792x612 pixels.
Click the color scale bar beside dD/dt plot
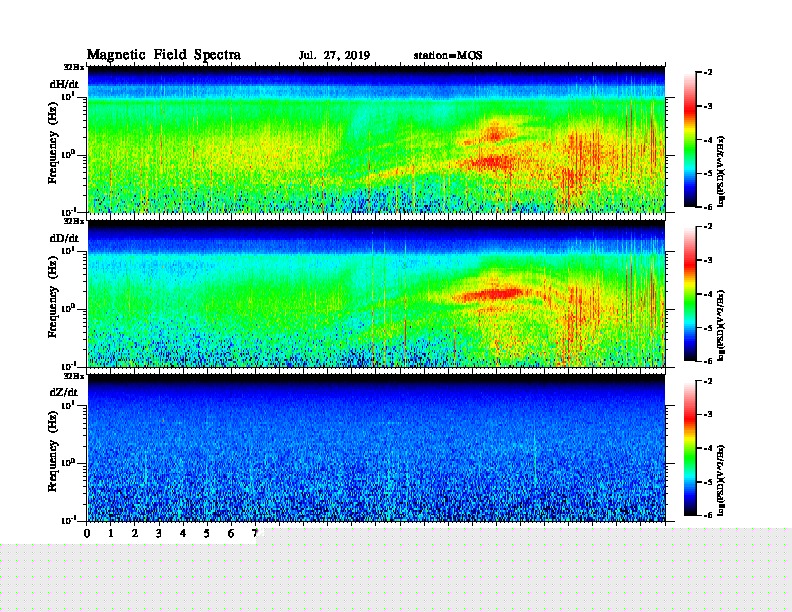[x=690, y=294]
